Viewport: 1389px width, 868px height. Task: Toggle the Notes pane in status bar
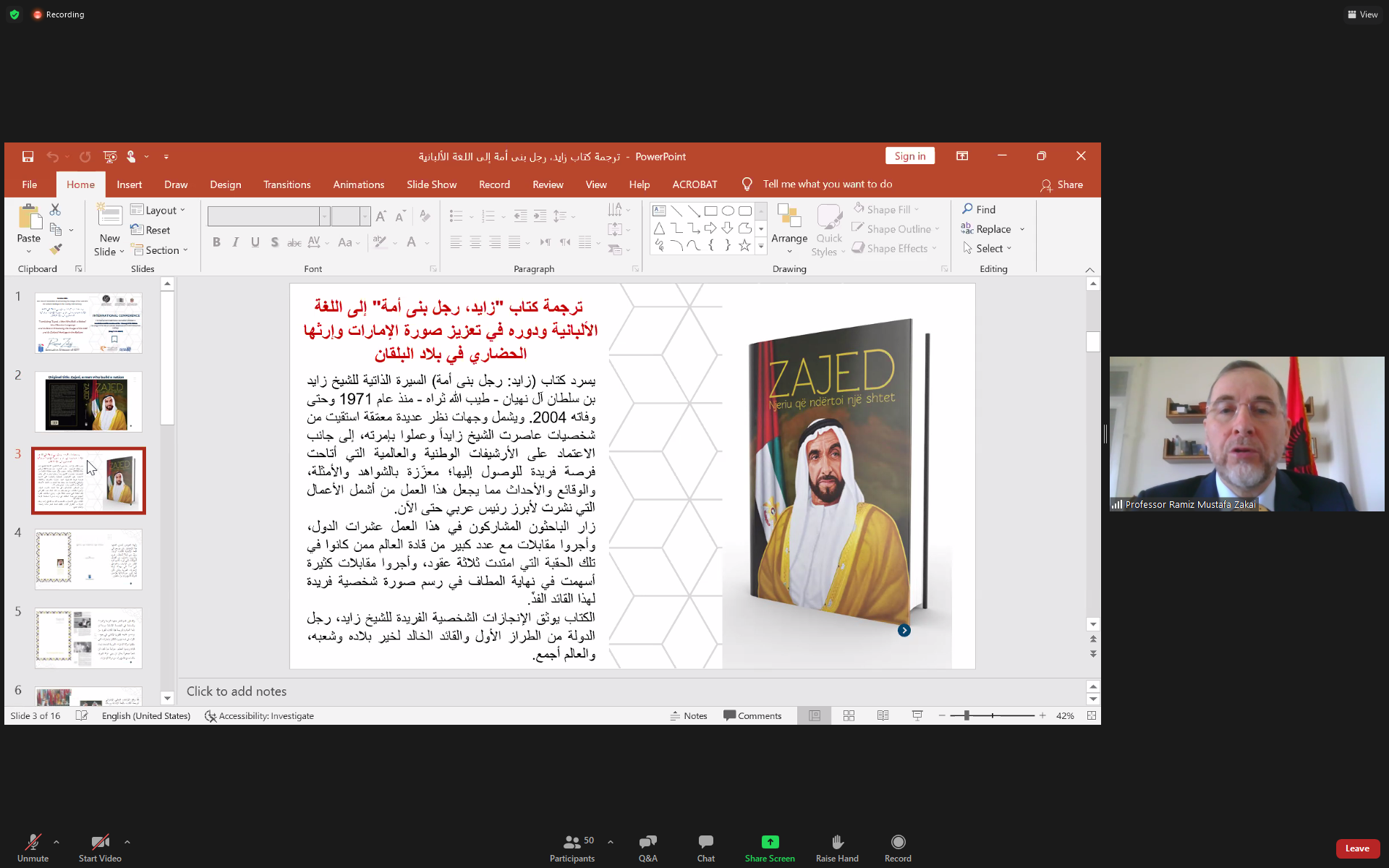pos(688,715)
